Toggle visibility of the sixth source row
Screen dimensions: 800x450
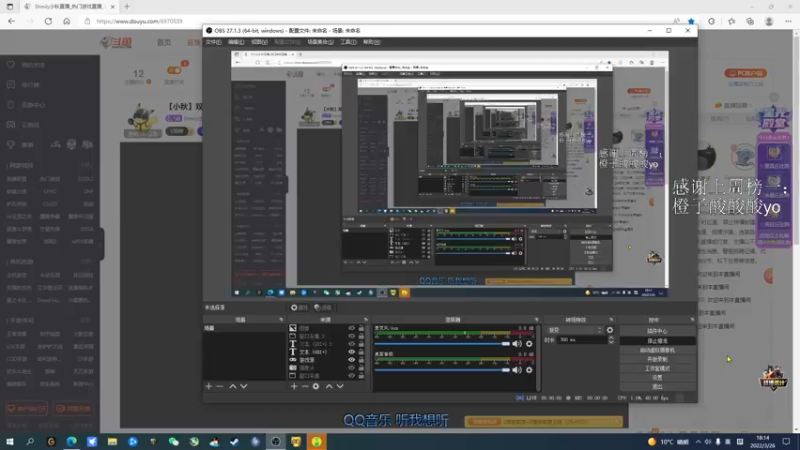click(352, 367)
